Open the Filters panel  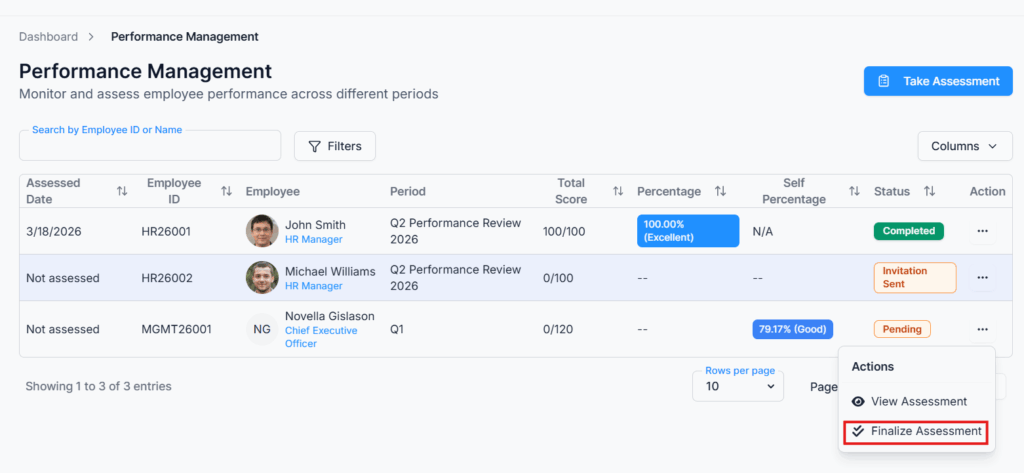pos(335,146)
